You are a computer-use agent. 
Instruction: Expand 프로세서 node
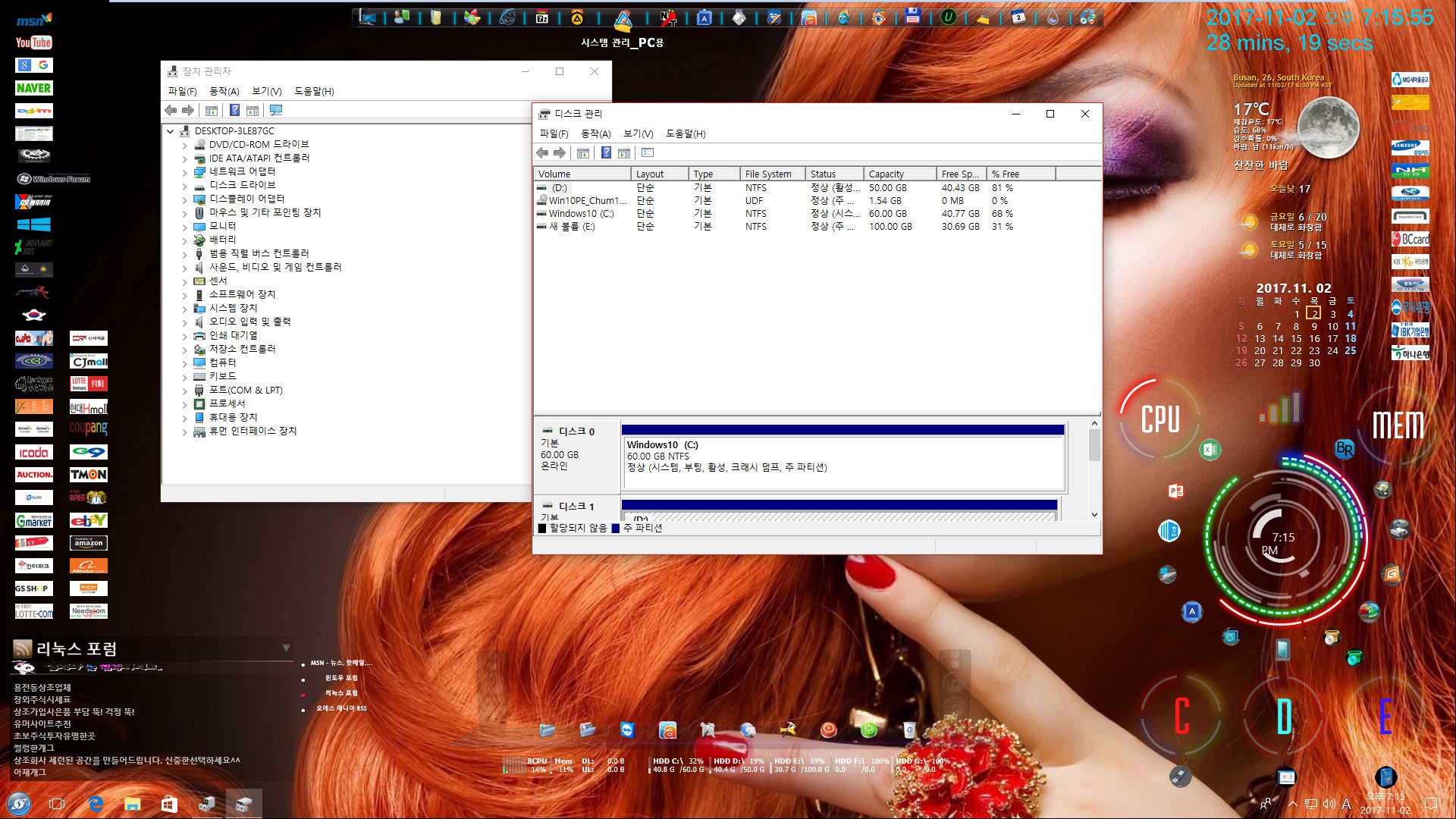tap(184, 404)
